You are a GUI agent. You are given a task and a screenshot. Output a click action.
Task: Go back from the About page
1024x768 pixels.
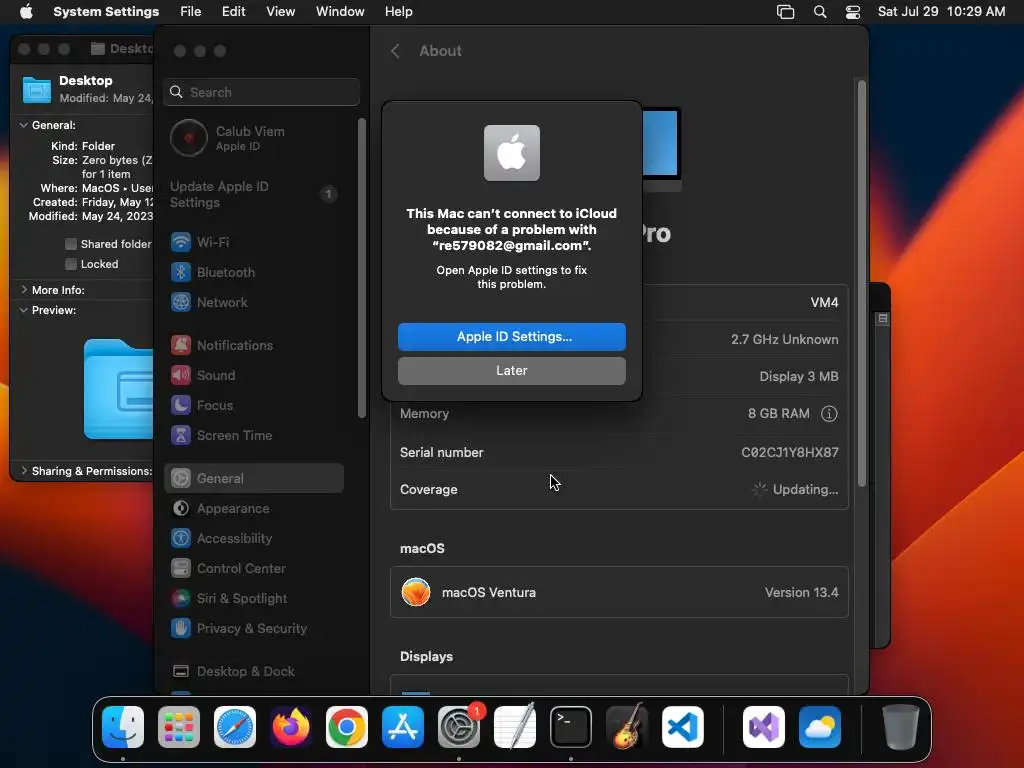[x=395, y=51]
